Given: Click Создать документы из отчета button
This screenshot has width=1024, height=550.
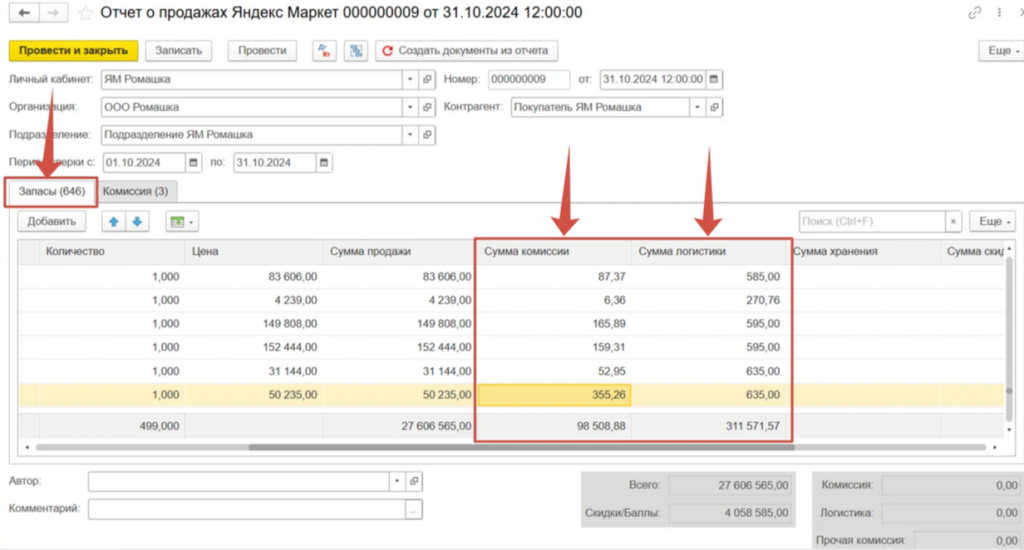Looking at the screenshot, I should pos(466,51).
